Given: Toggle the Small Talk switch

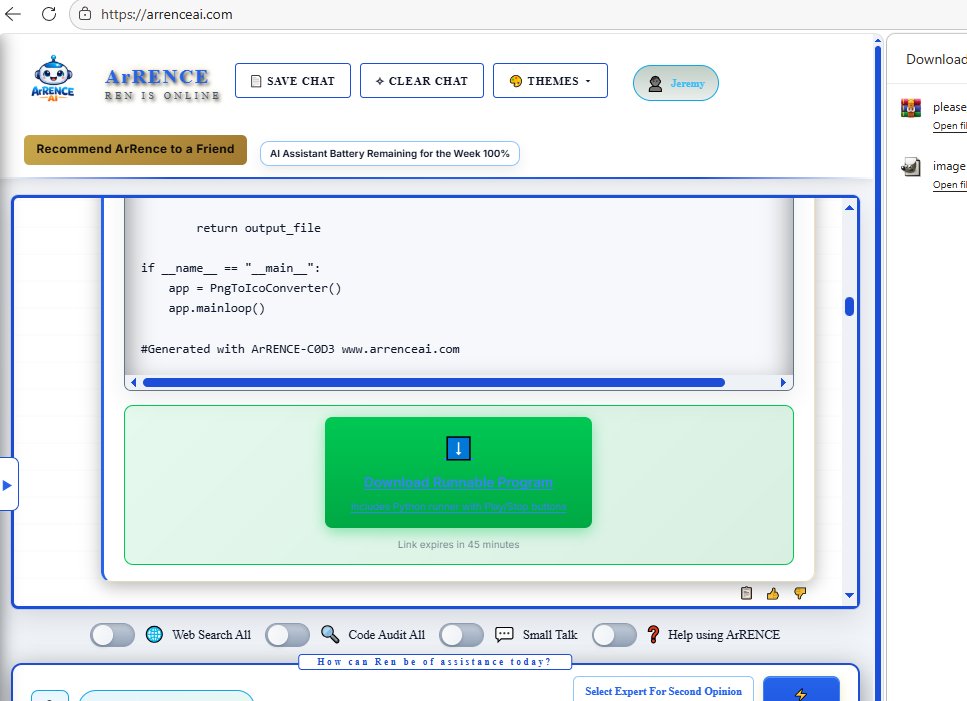Looking at the screenshot, I should coord(461,635).
